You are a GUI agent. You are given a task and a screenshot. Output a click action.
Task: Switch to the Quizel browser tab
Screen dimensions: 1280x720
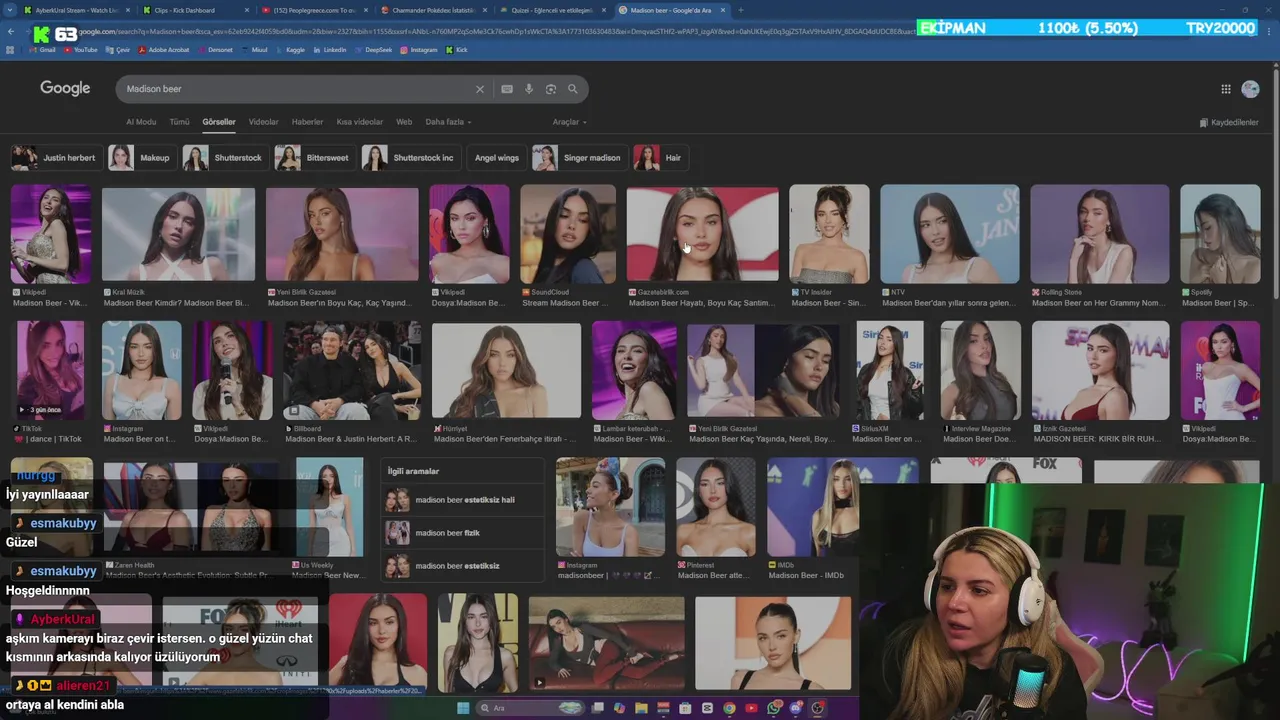pos(552,10)
